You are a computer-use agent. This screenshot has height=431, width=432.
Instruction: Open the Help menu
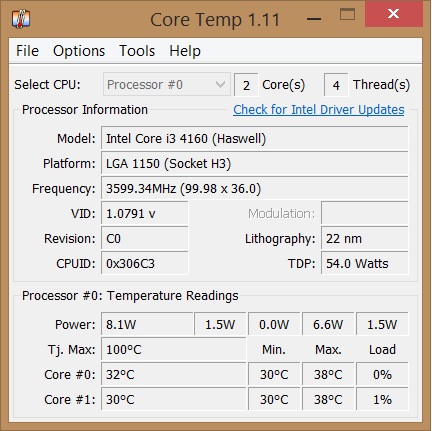click(x=185, y=51)
